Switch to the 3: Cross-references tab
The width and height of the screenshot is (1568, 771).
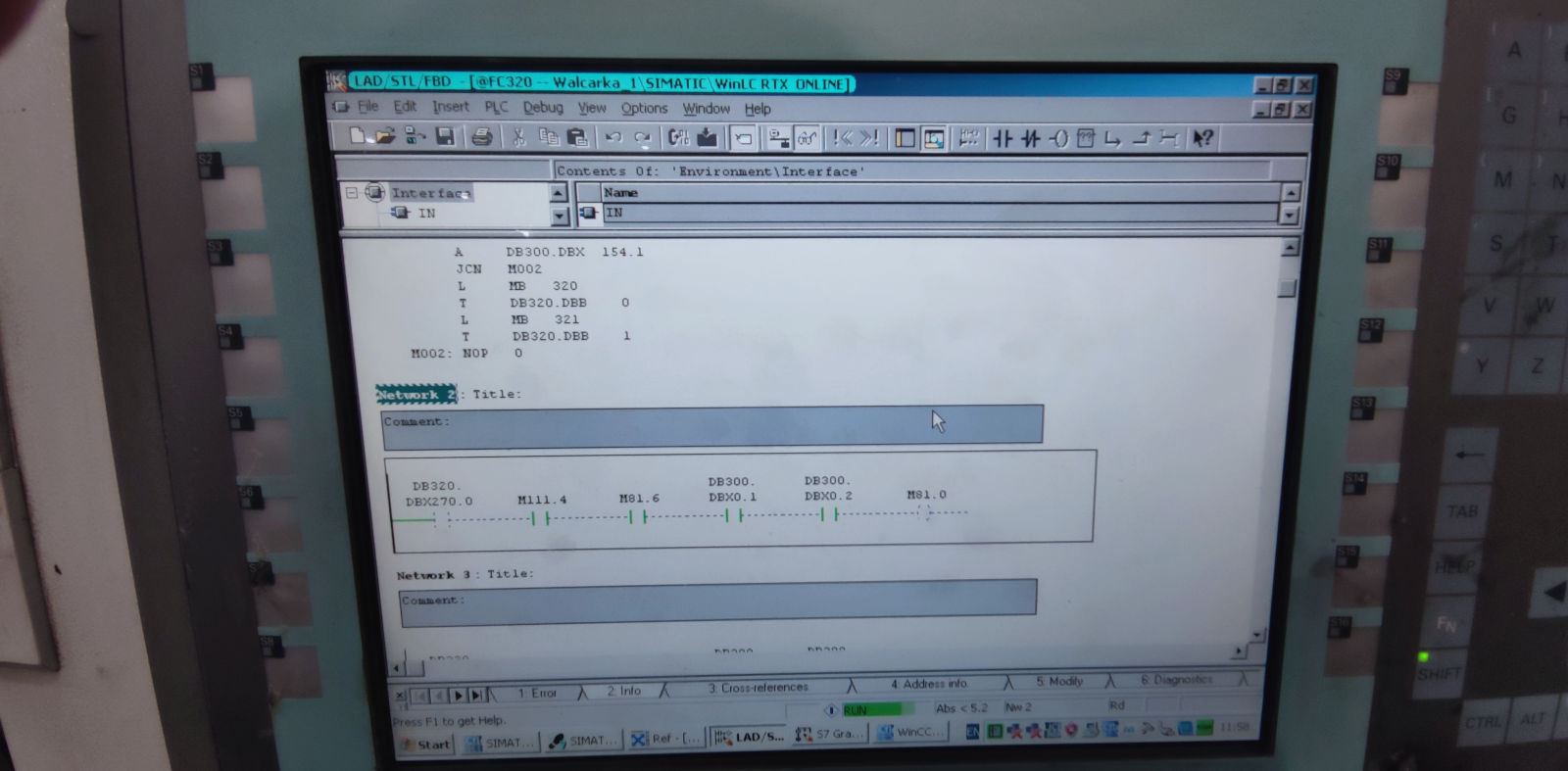759,688
